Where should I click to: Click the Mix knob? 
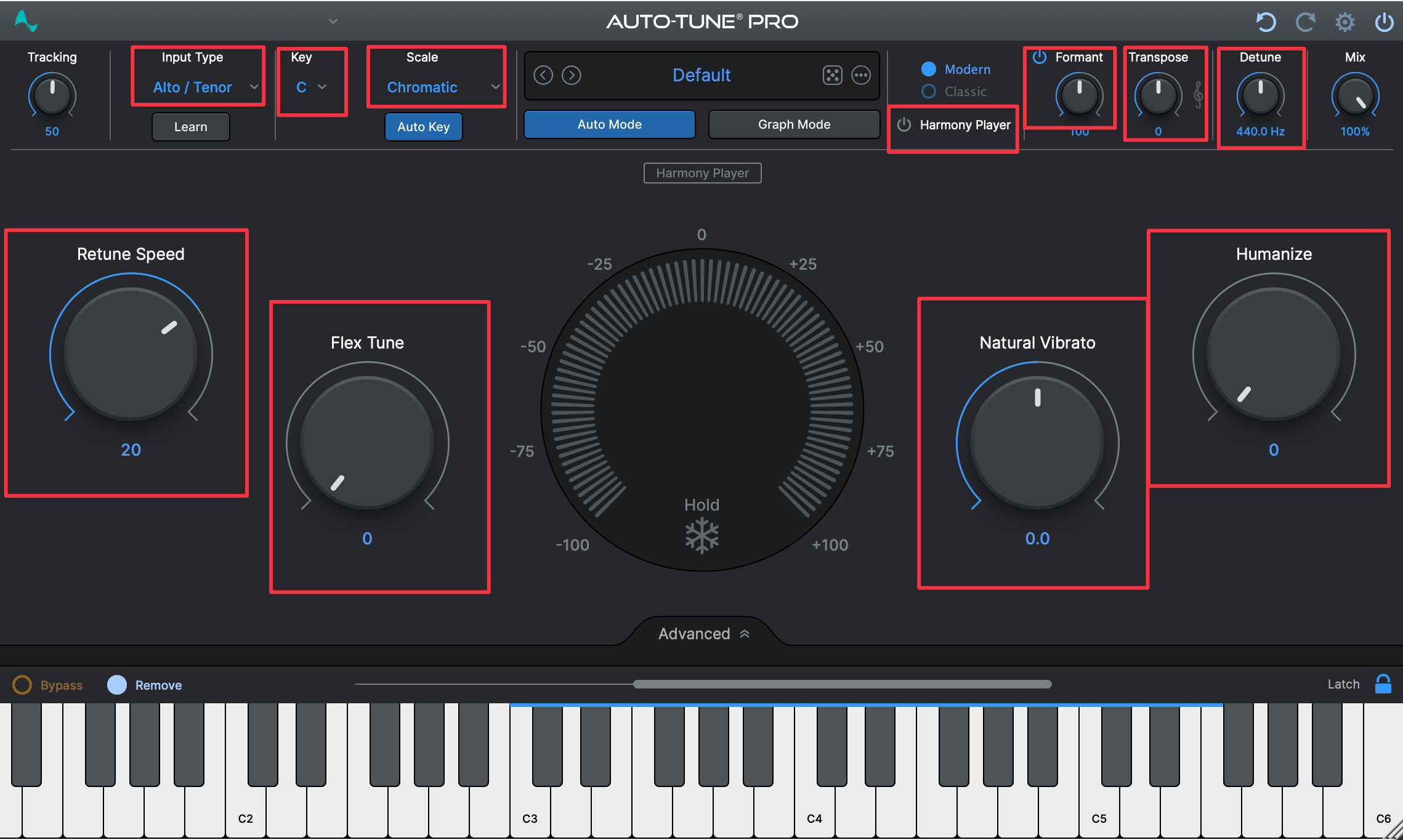click(x=1355, y=95)
